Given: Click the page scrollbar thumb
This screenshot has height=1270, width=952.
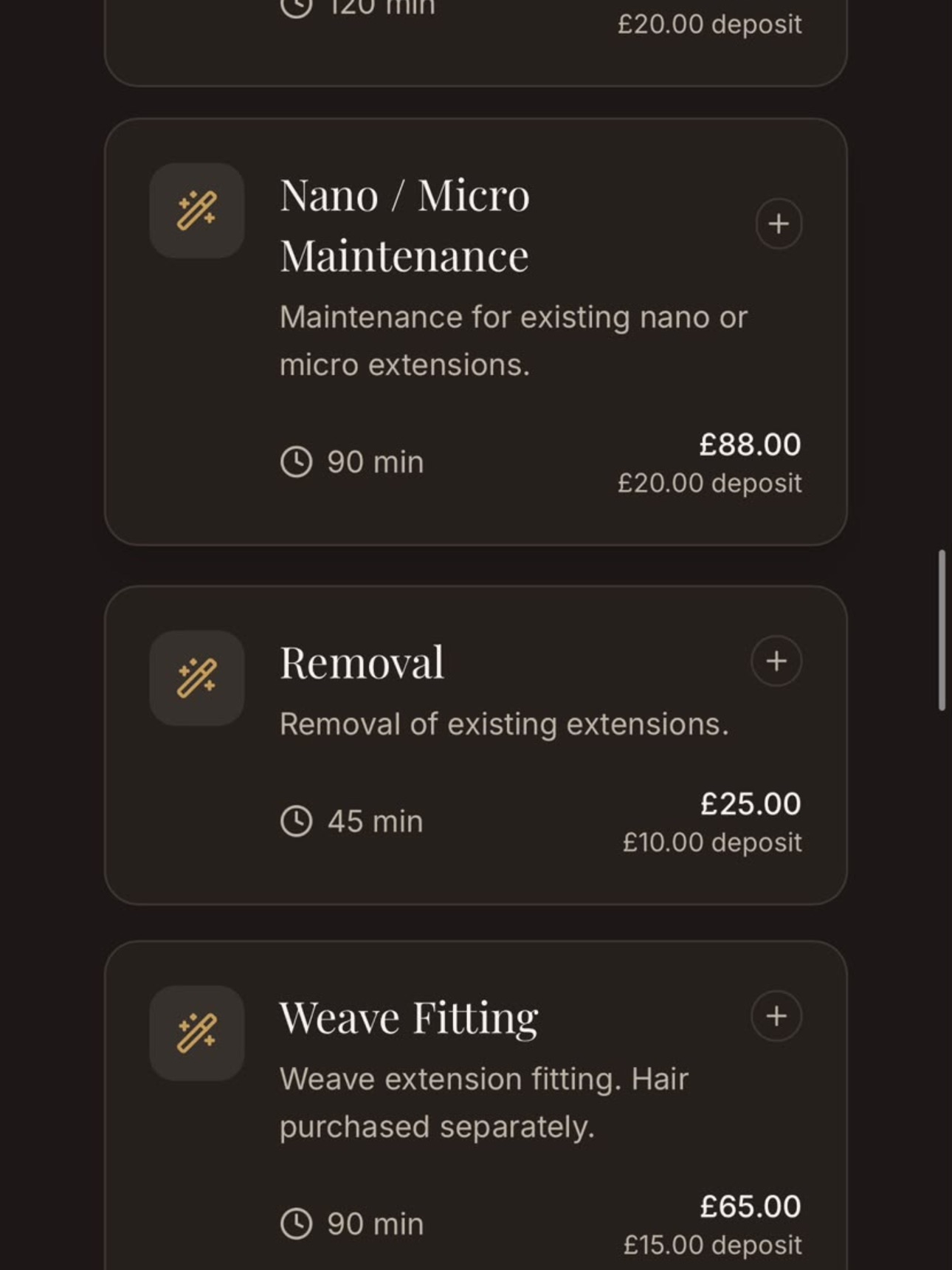Looking at the screenshot, I should coord(942,630).
